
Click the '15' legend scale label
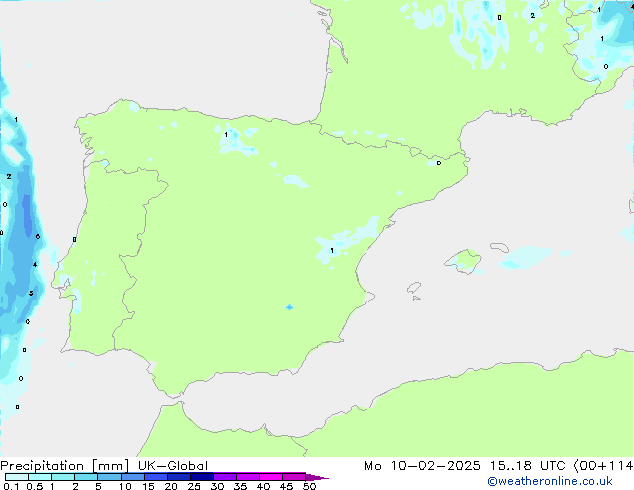148,486
